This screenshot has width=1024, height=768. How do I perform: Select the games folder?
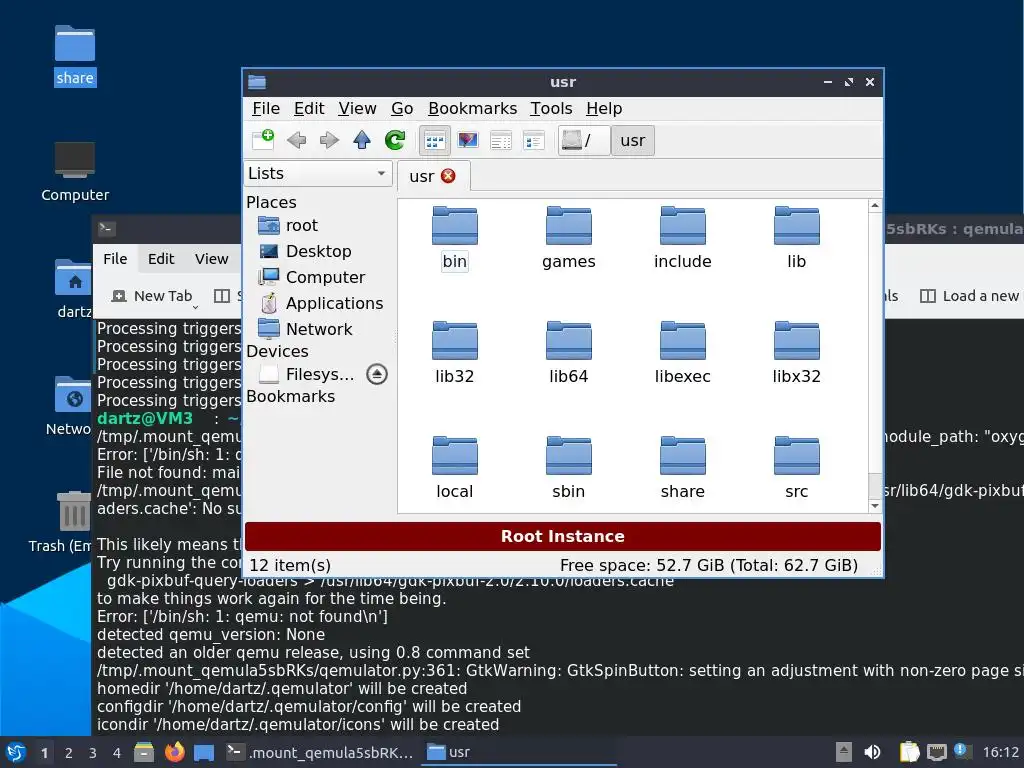[x=569, y=238]
